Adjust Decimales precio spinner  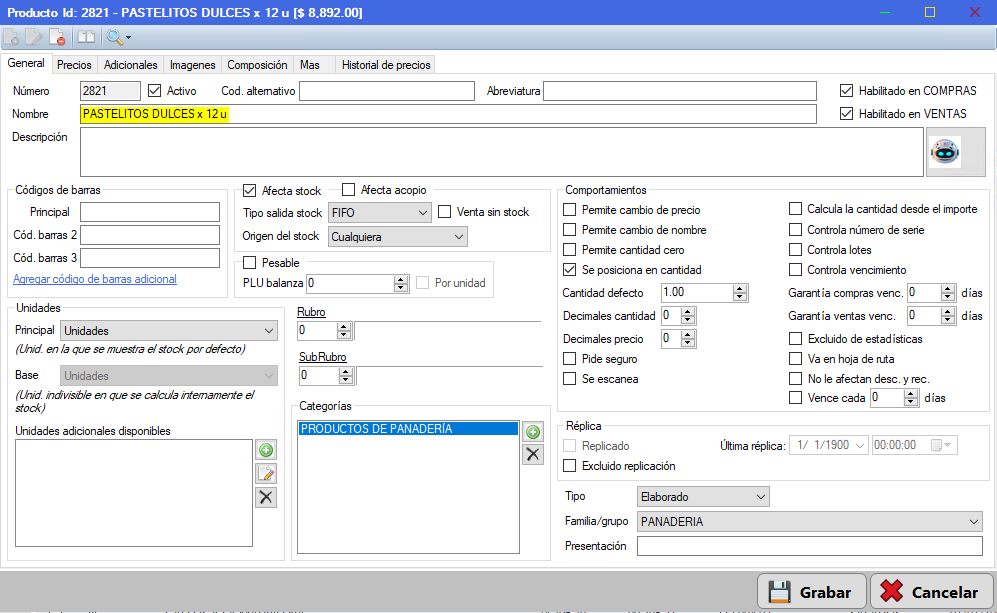(688, 338)
